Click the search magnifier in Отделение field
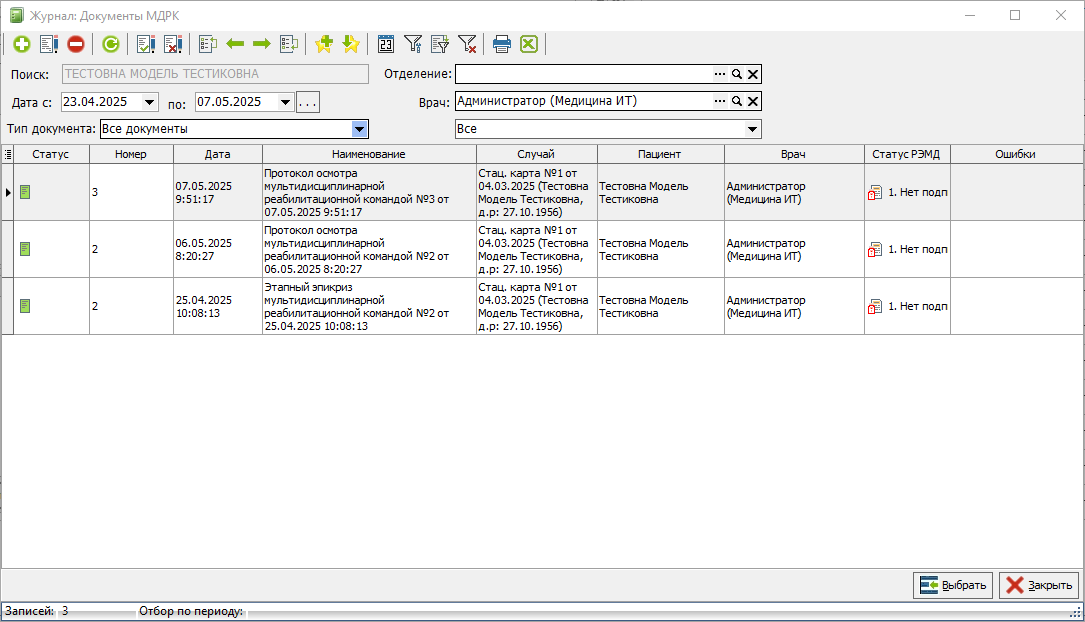This screenshot has width=1085, height=622. (737, 74)
